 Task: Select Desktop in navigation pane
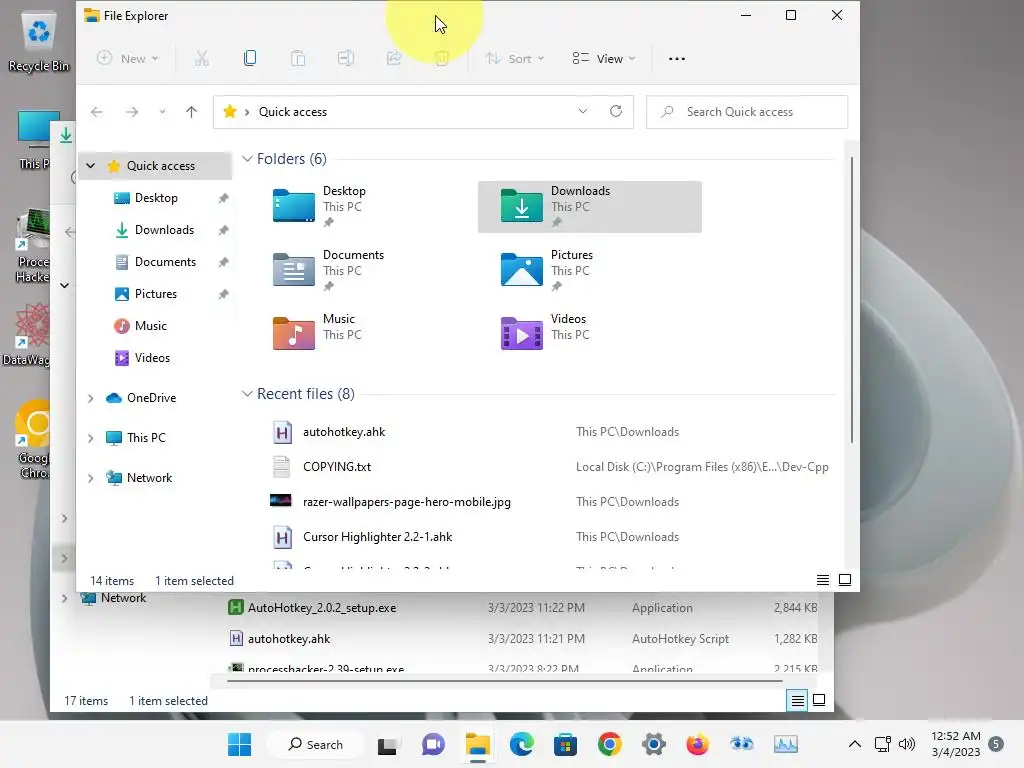(x=155, y=198)
